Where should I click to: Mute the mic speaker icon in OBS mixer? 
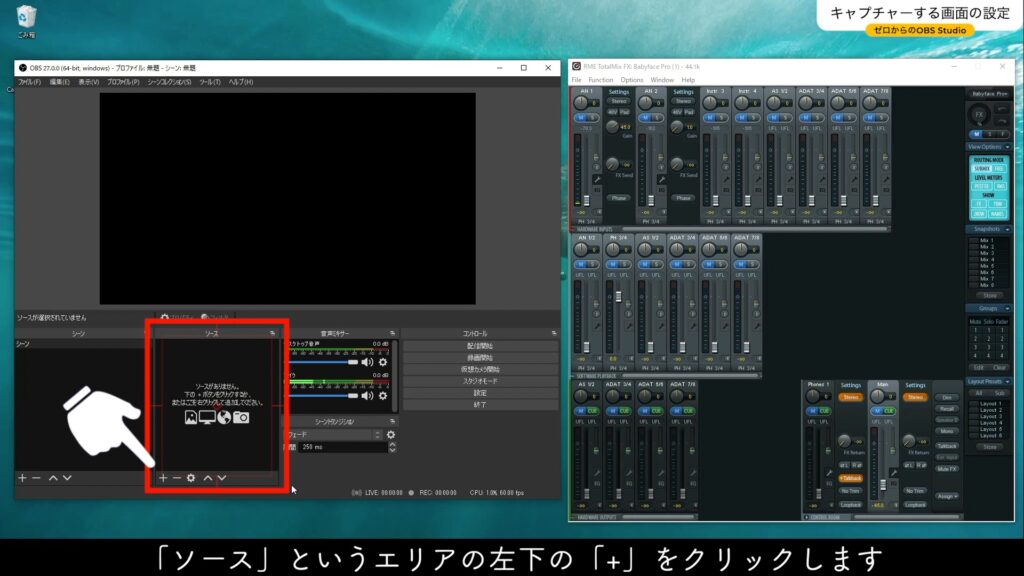(368, 395)
